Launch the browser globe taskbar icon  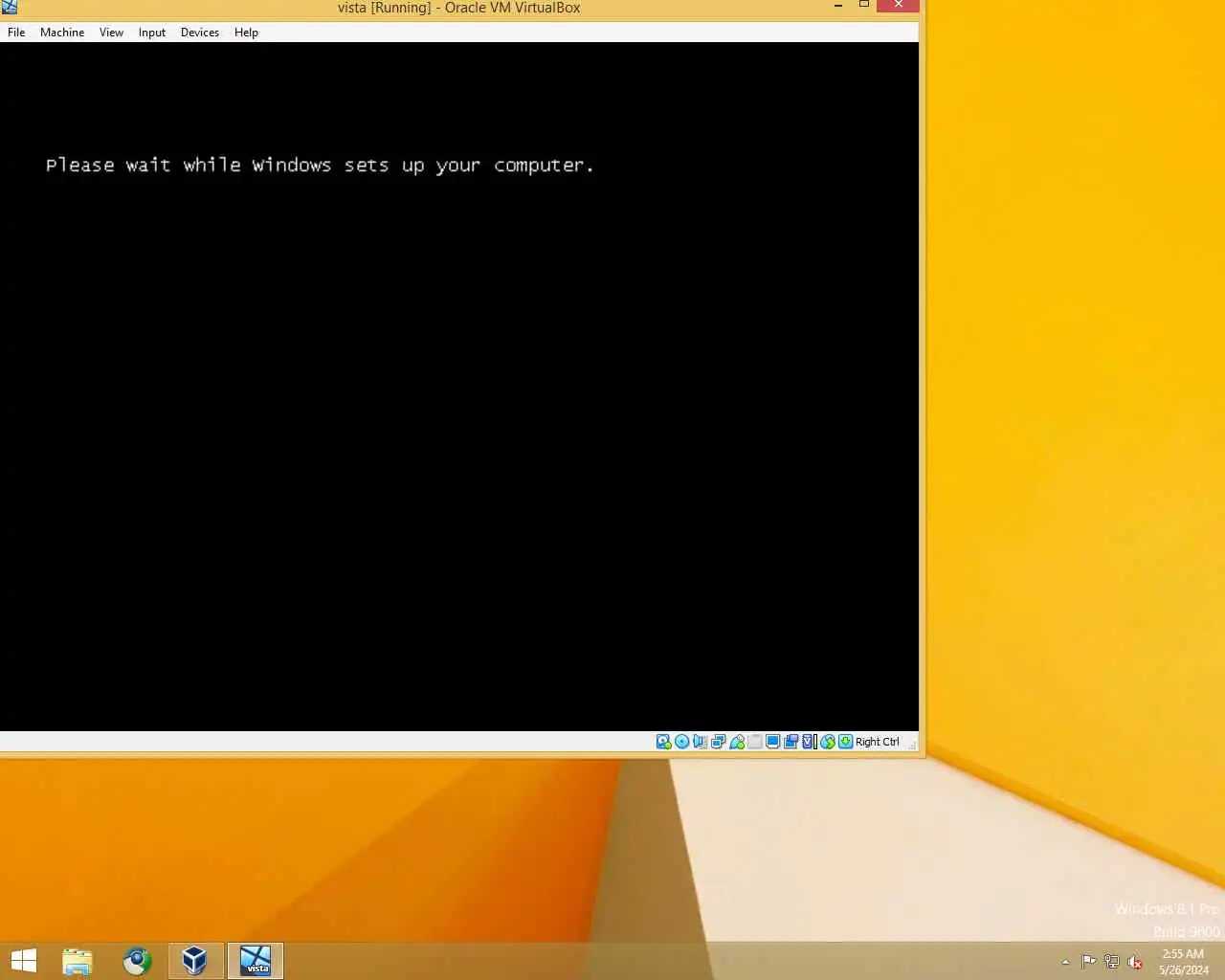point(137,961)
